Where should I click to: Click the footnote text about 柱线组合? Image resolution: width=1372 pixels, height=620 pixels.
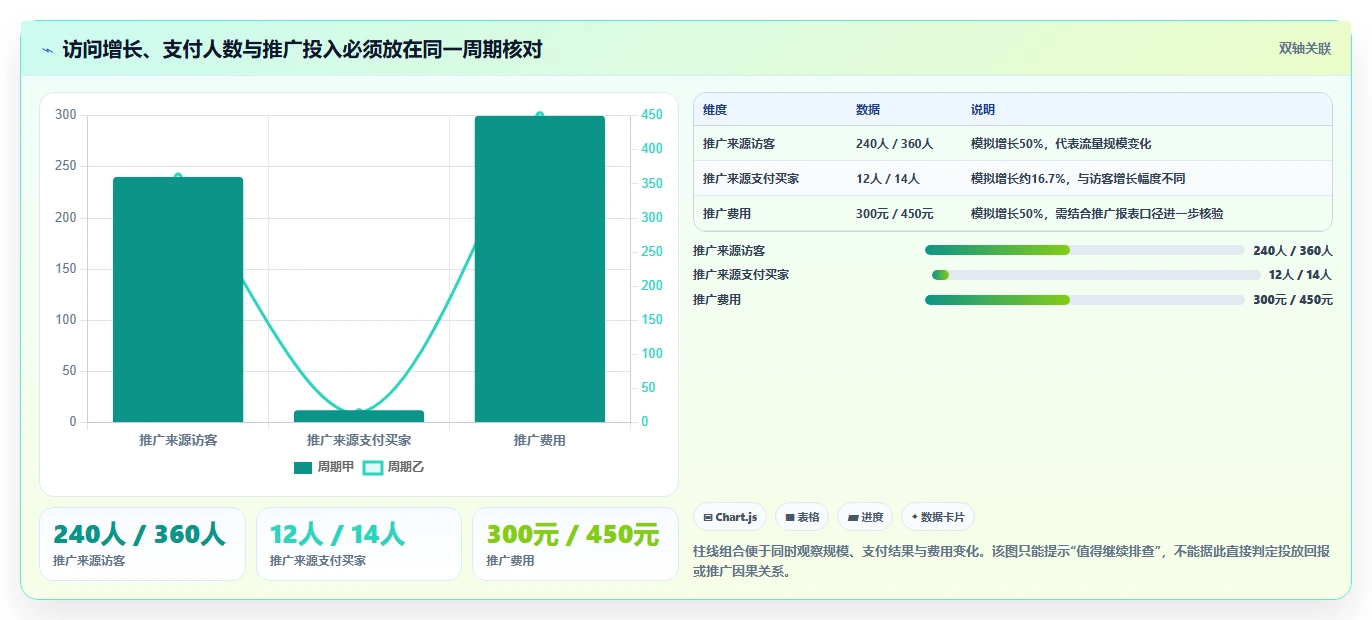click(1011, 562)
